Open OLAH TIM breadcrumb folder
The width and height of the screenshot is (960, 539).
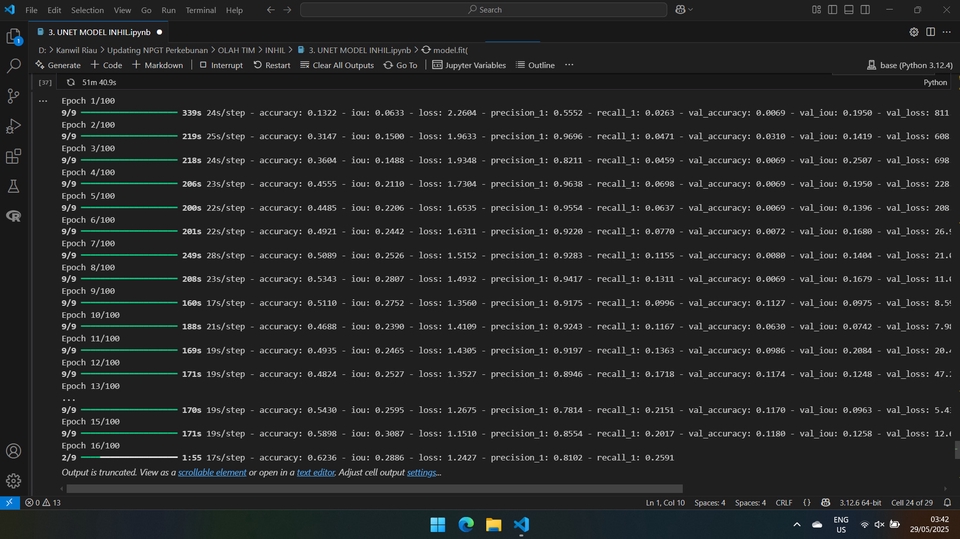click(x=236, y=50)
